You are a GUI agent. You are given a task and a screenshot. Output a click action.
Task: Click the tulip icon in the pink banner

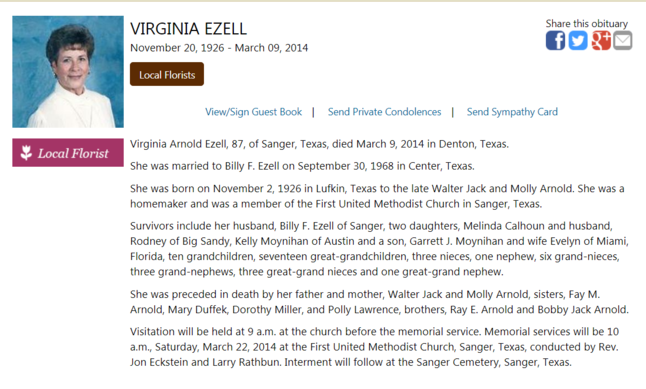pos(26,153)
